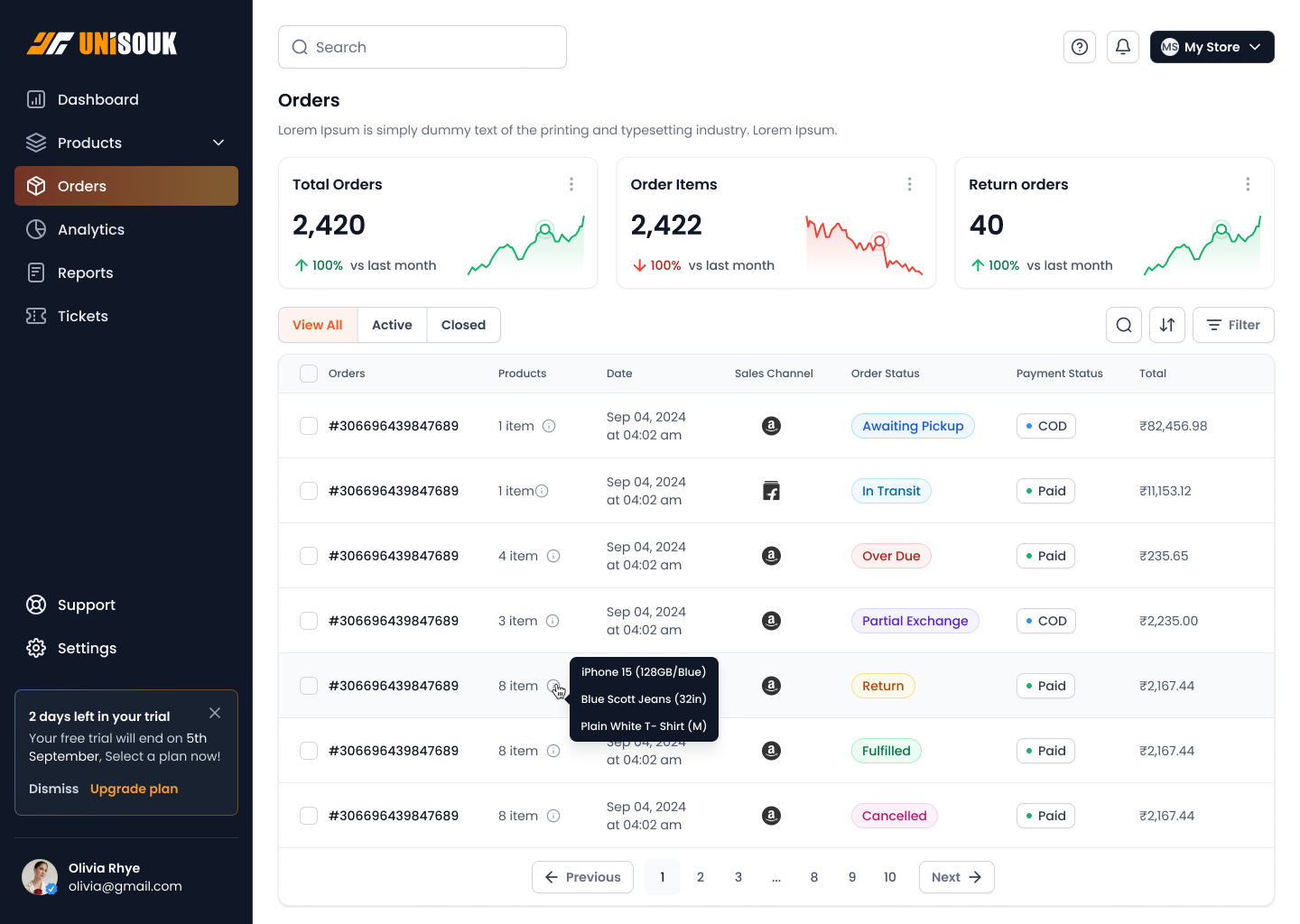
Task: Open the My Store dropdown
Action: click(1212, 47)
